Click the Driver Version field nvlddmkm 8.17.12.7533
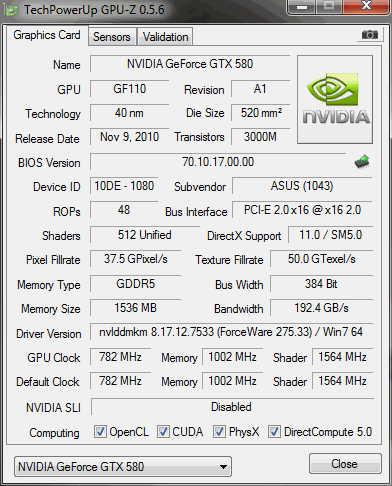This screenshot has height=486, width=392. (x=231, y=332)
